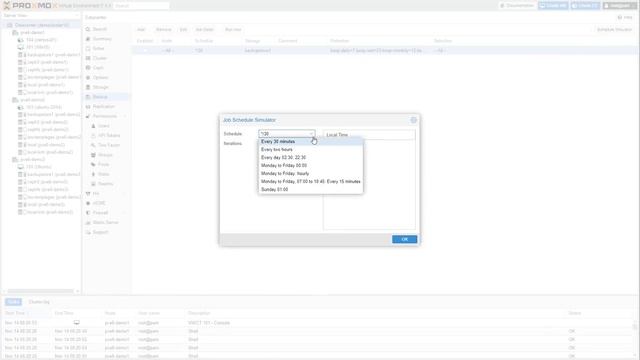Collapse the Permissions menu section

click(x=124, y=116)
